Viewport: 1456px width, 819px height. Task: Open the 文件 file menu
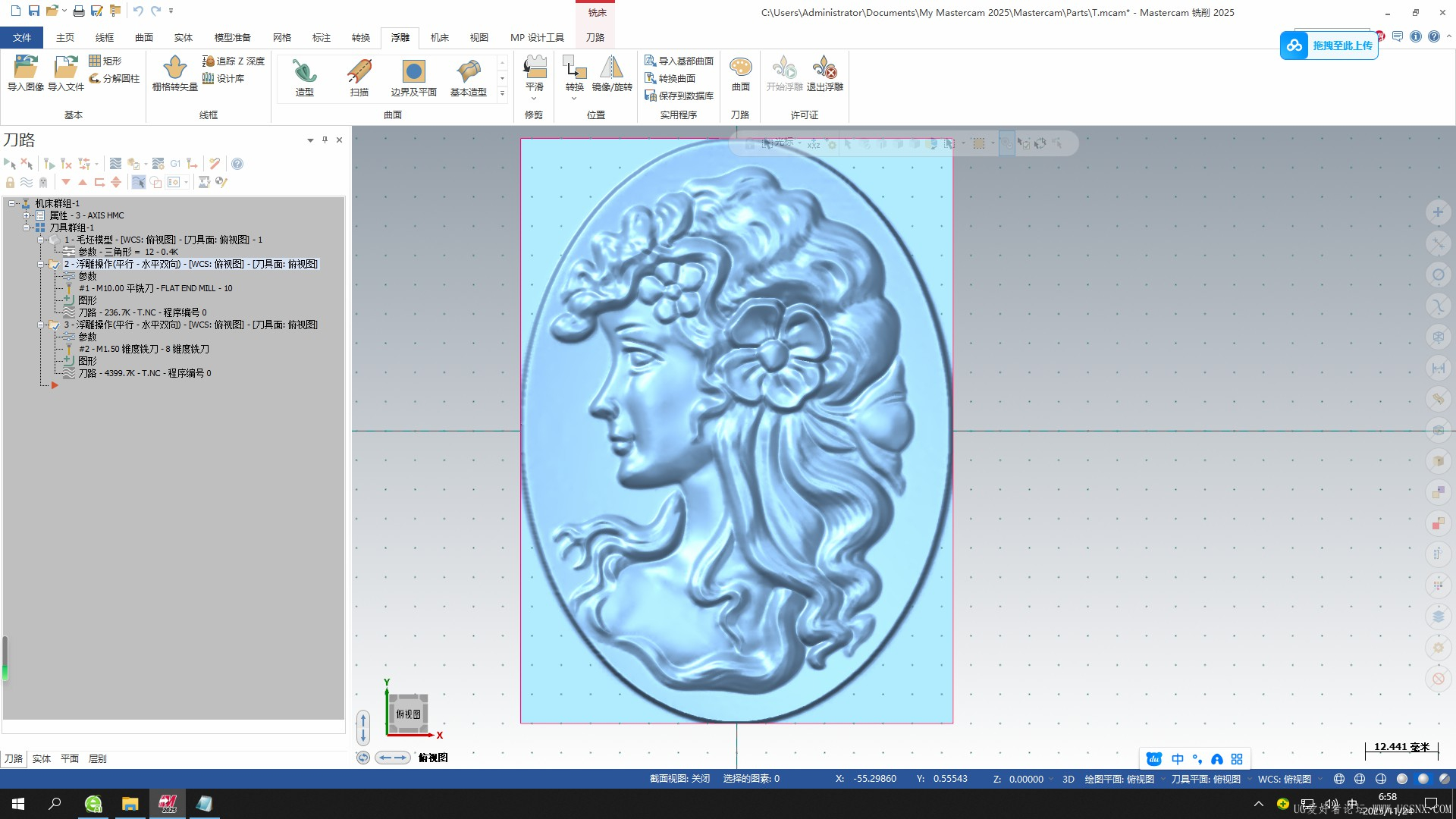click(22, 37)
